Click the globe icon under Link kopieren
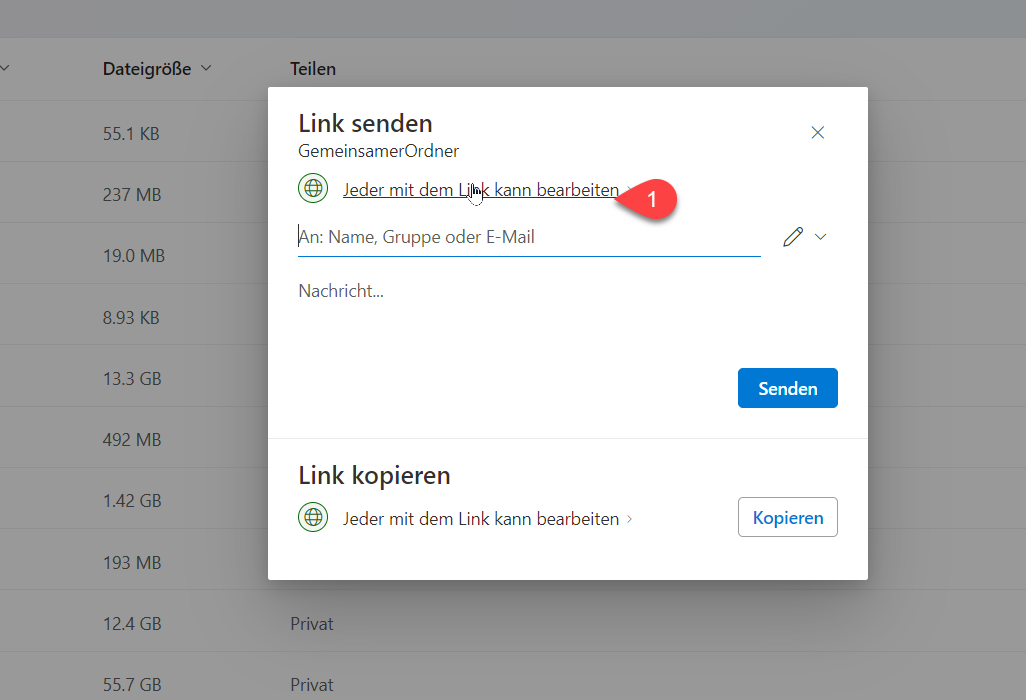Screen dimensions: 1026x700 point(313,517)
